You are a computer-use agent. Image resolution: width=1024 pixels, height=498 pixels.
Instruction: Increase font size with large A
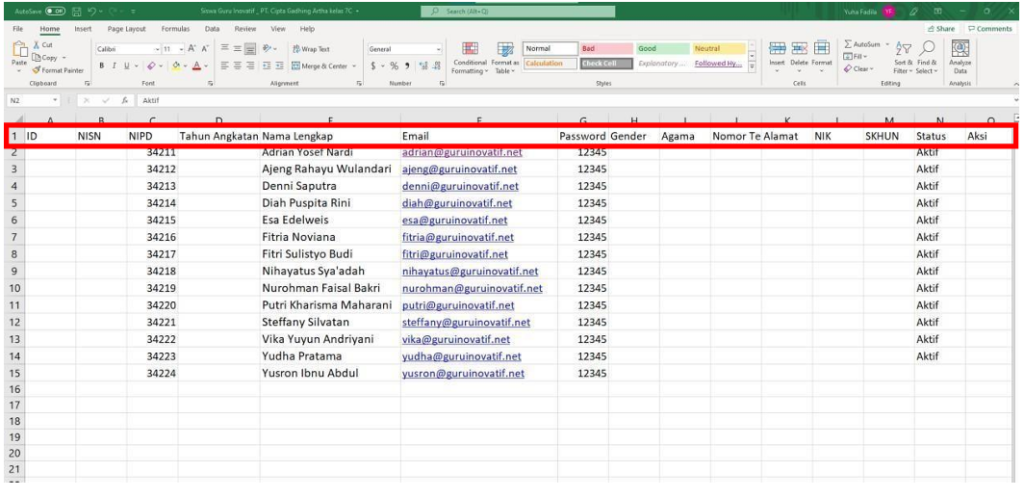click(192, 49)
